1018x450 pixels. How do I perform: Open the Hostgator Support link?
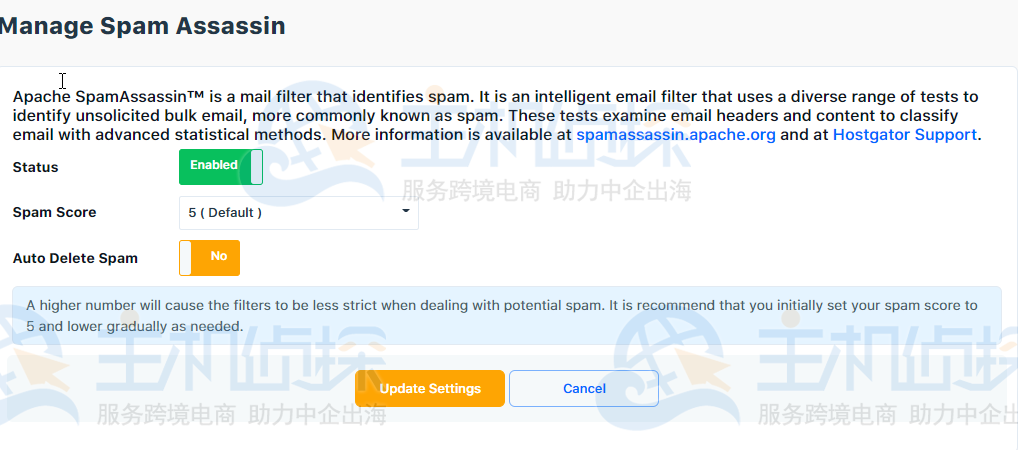(904, 135)
